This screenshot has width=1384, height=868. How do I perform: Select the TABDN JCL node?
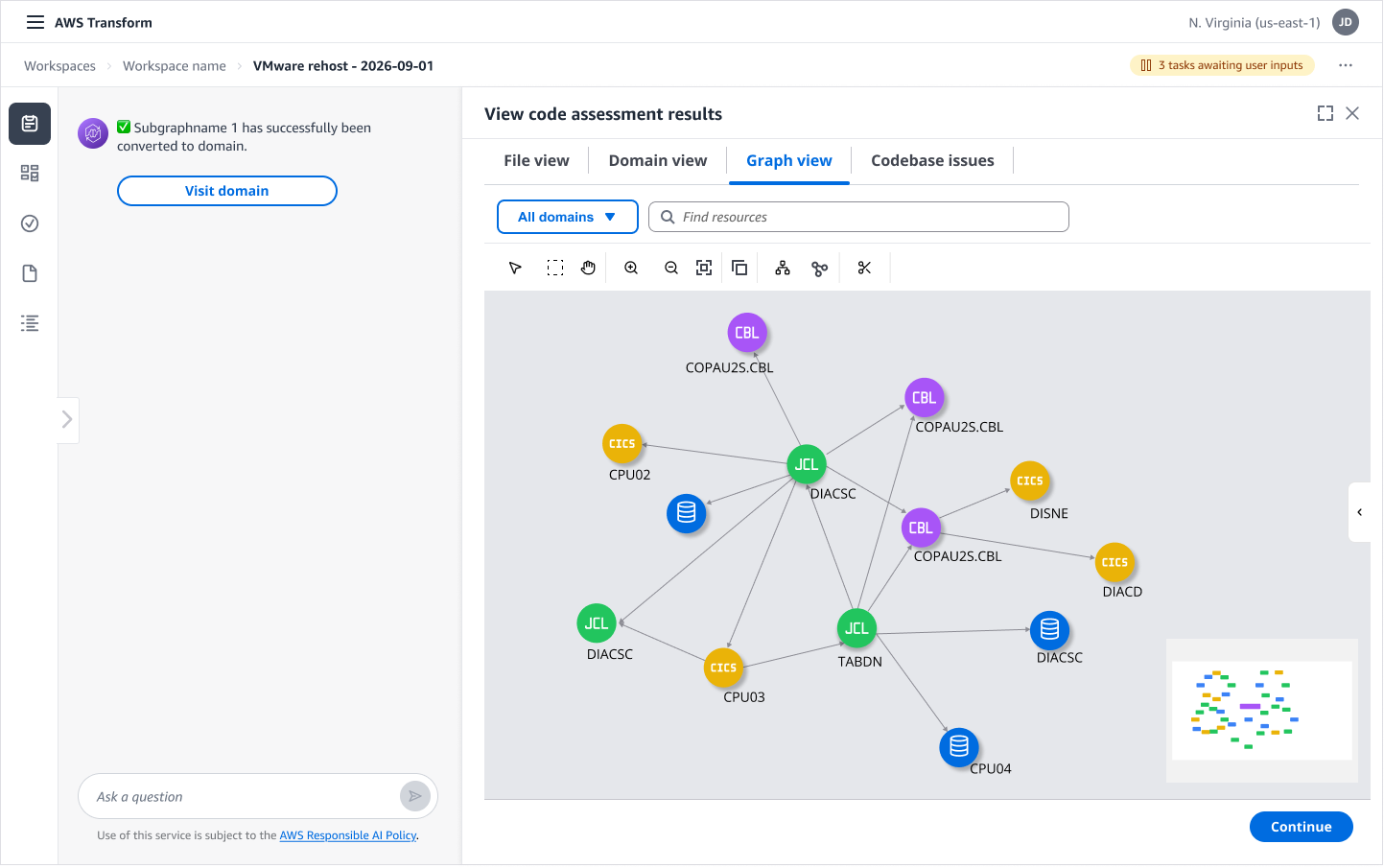[856, 628]
